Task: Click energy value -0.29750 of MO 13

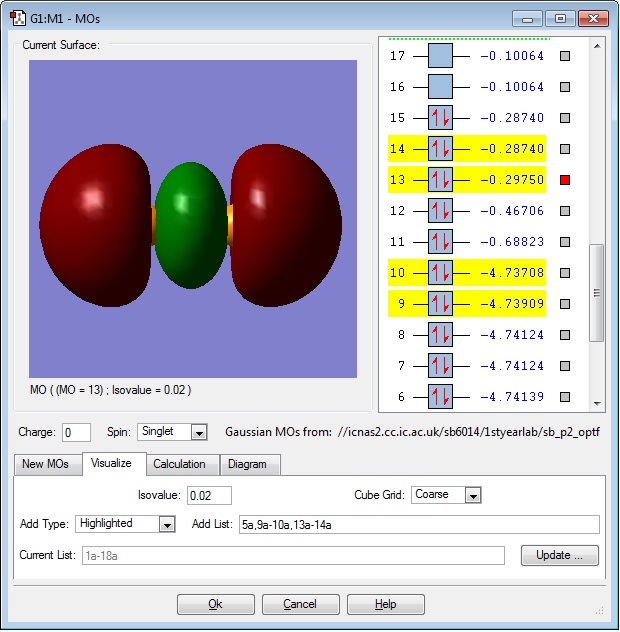Action: pos(512,180)
